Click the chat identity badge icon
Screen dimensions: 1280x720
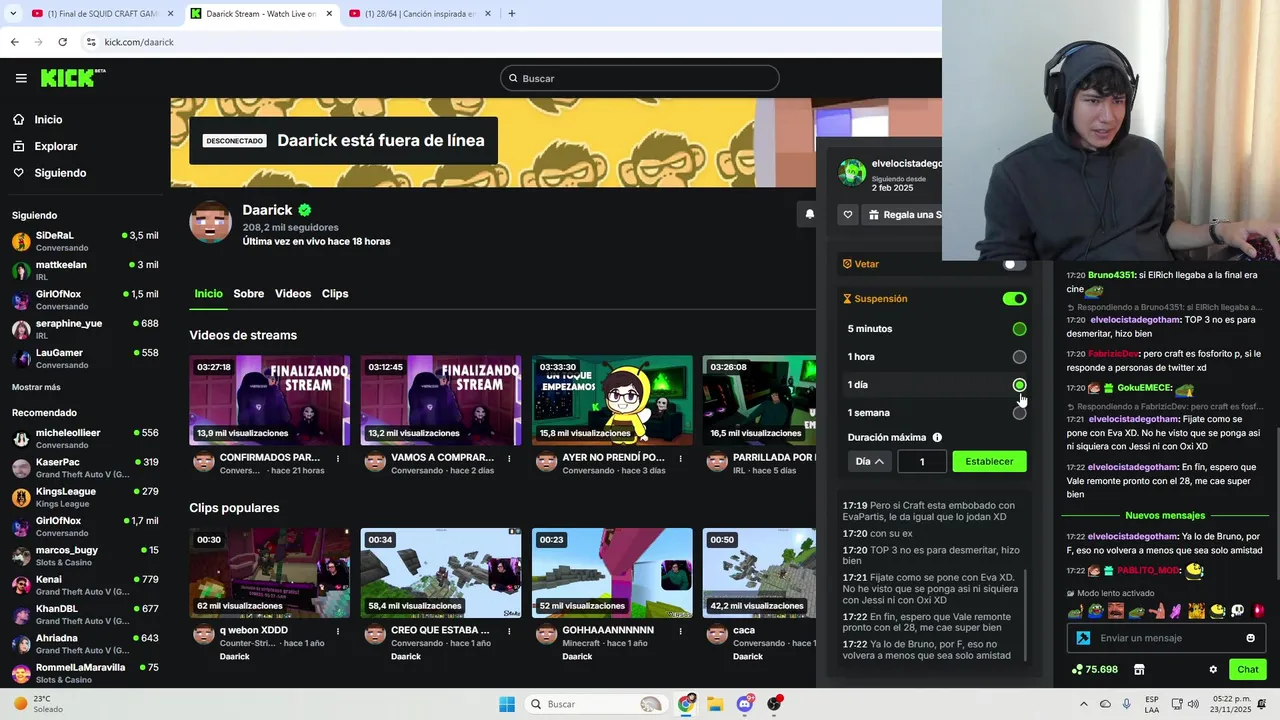pyautogui.click(x=1083, y=638)
